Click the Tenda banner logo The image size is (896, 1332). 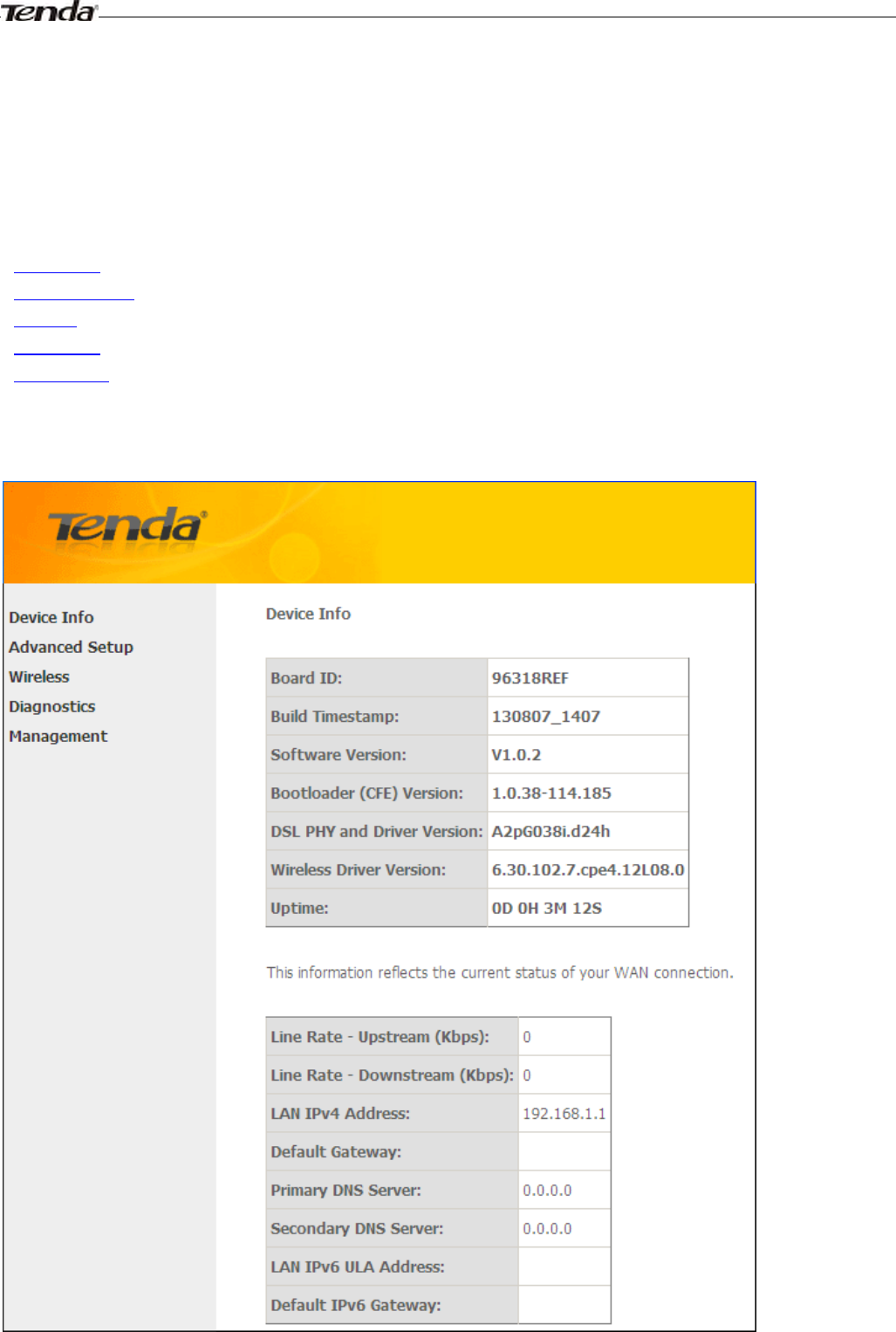(x=127, y=527)
